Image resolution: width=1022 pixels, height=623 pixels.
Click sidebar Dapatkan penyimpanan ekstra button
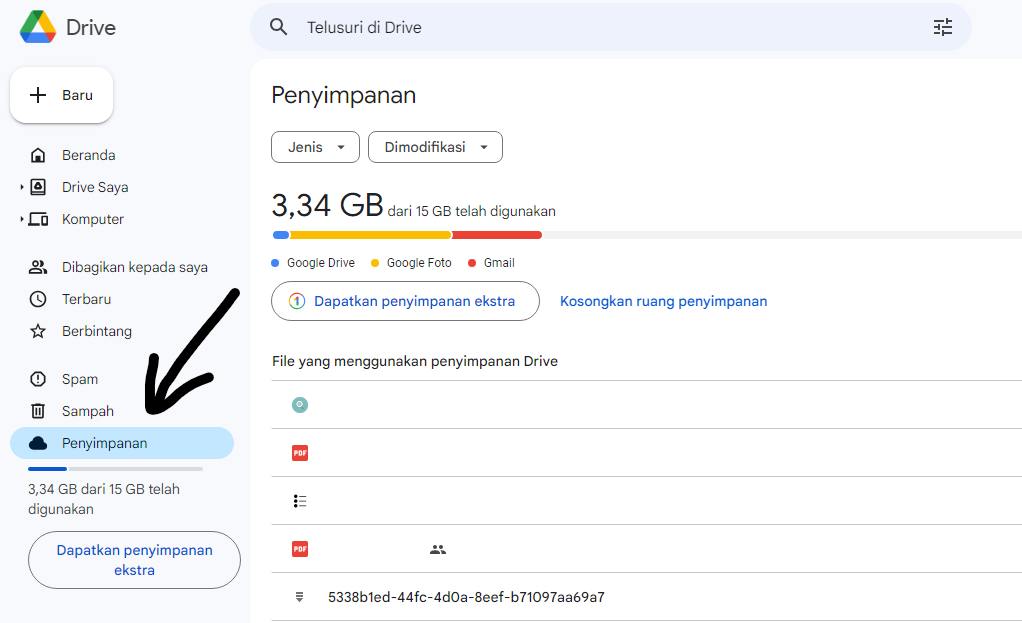pyautogui.click(x=134, y=560)
